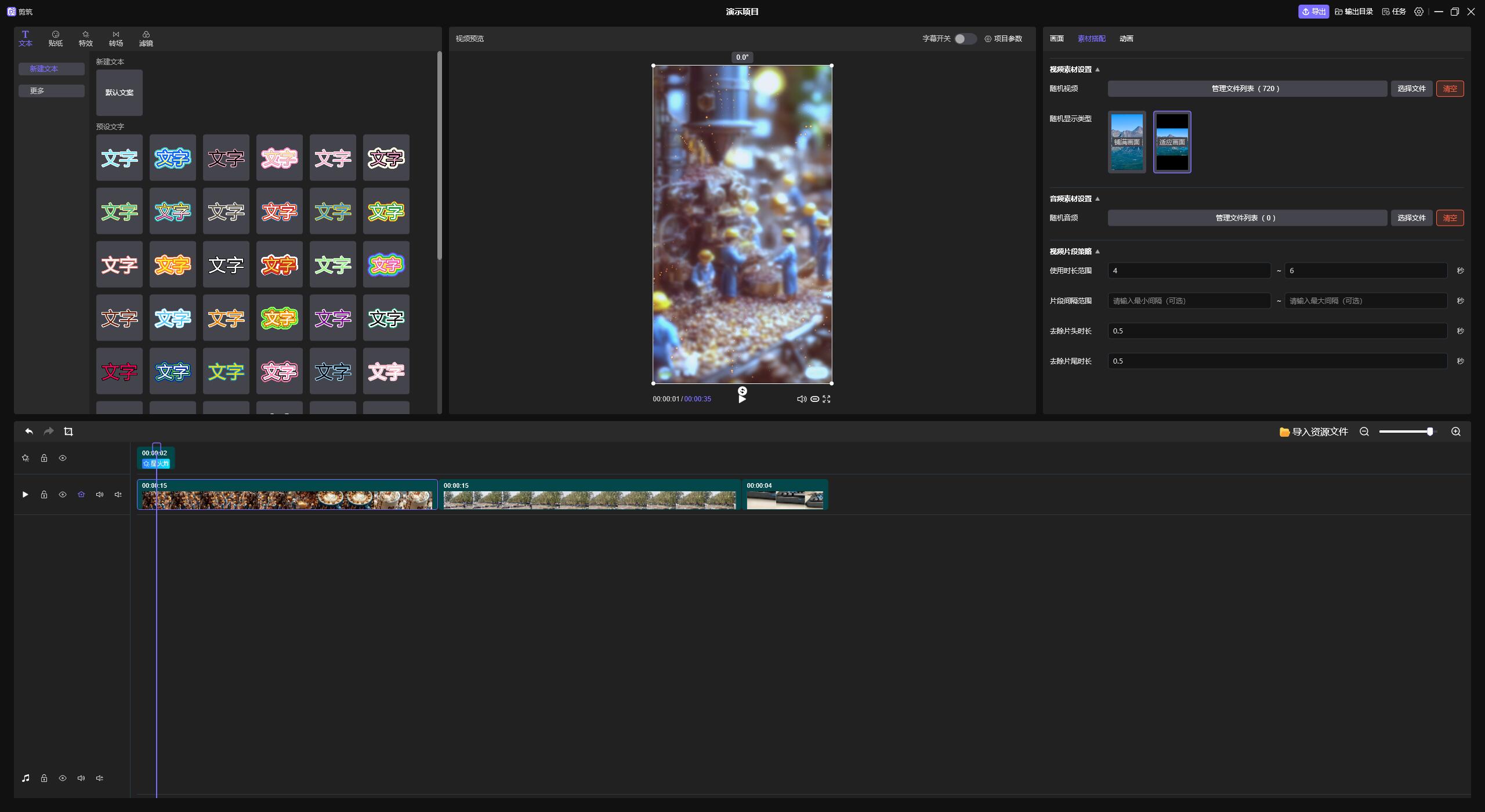Collapse the 音频素材设置 section
Screen dimensions: 1485x812
click(1097, 199)
